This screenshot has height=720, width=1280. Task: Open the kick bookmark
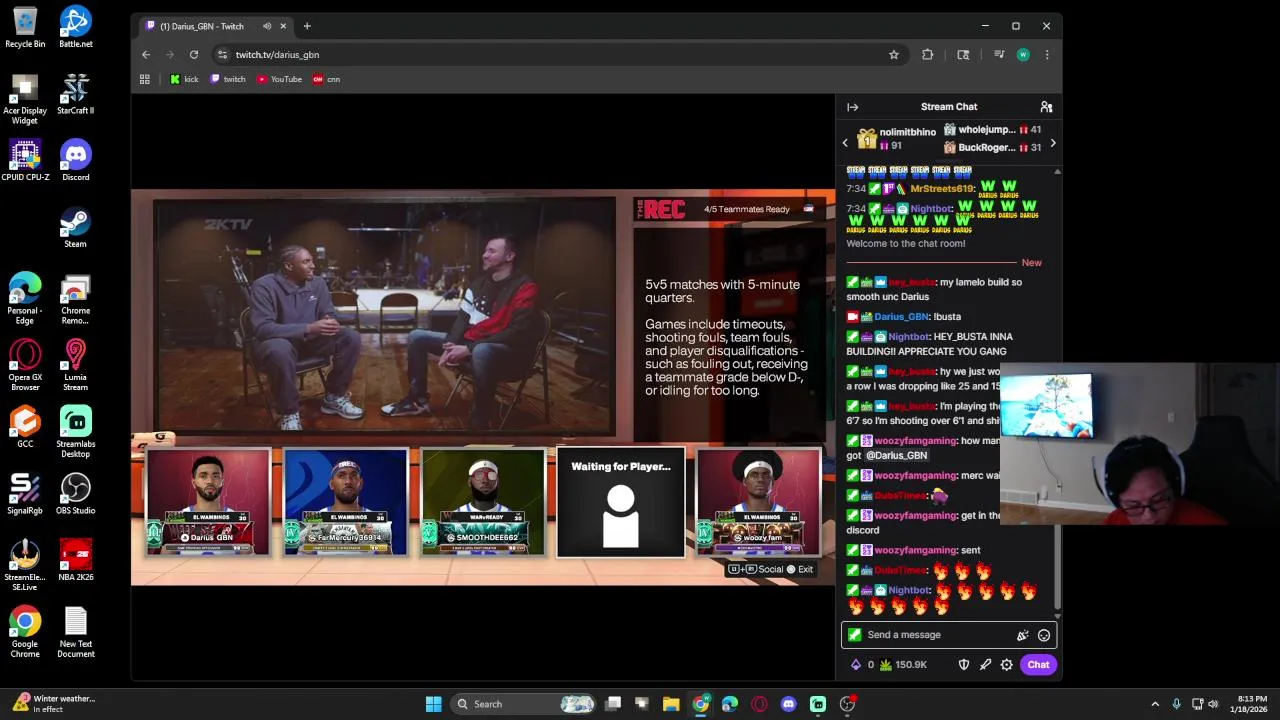pyautogui.click(x=184, y=79)
